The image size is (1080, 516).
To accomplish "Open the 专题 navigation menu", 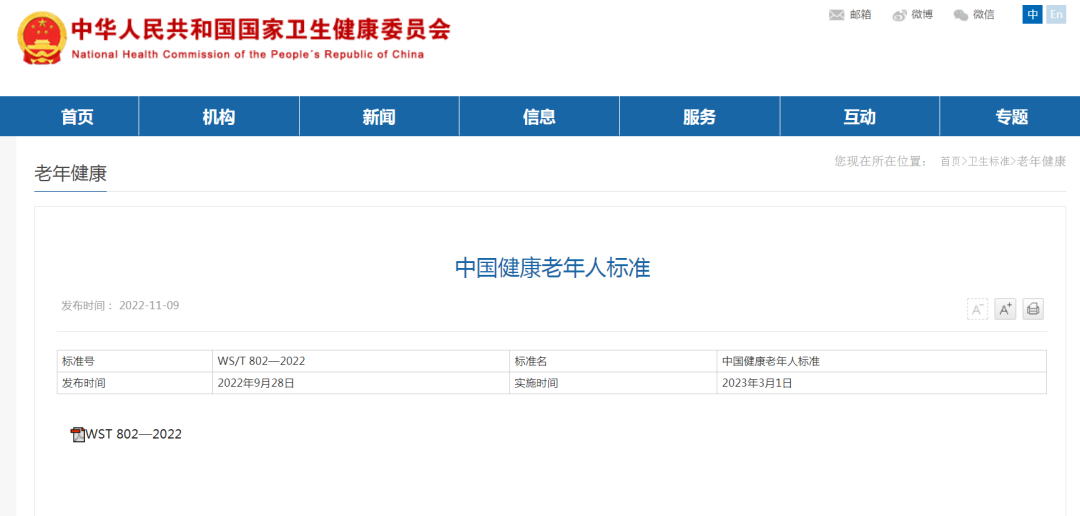I will click(1011, 117).
